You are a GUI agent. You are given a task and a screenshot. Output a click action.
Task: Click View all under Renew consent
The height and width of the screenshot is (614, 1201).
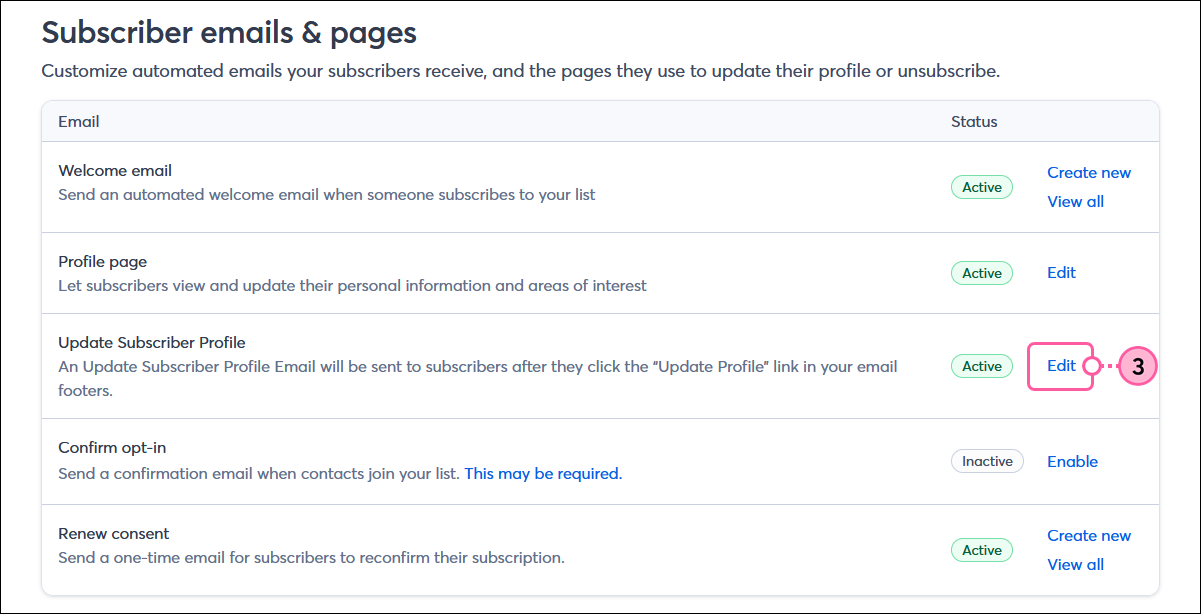click(1075, 564)
